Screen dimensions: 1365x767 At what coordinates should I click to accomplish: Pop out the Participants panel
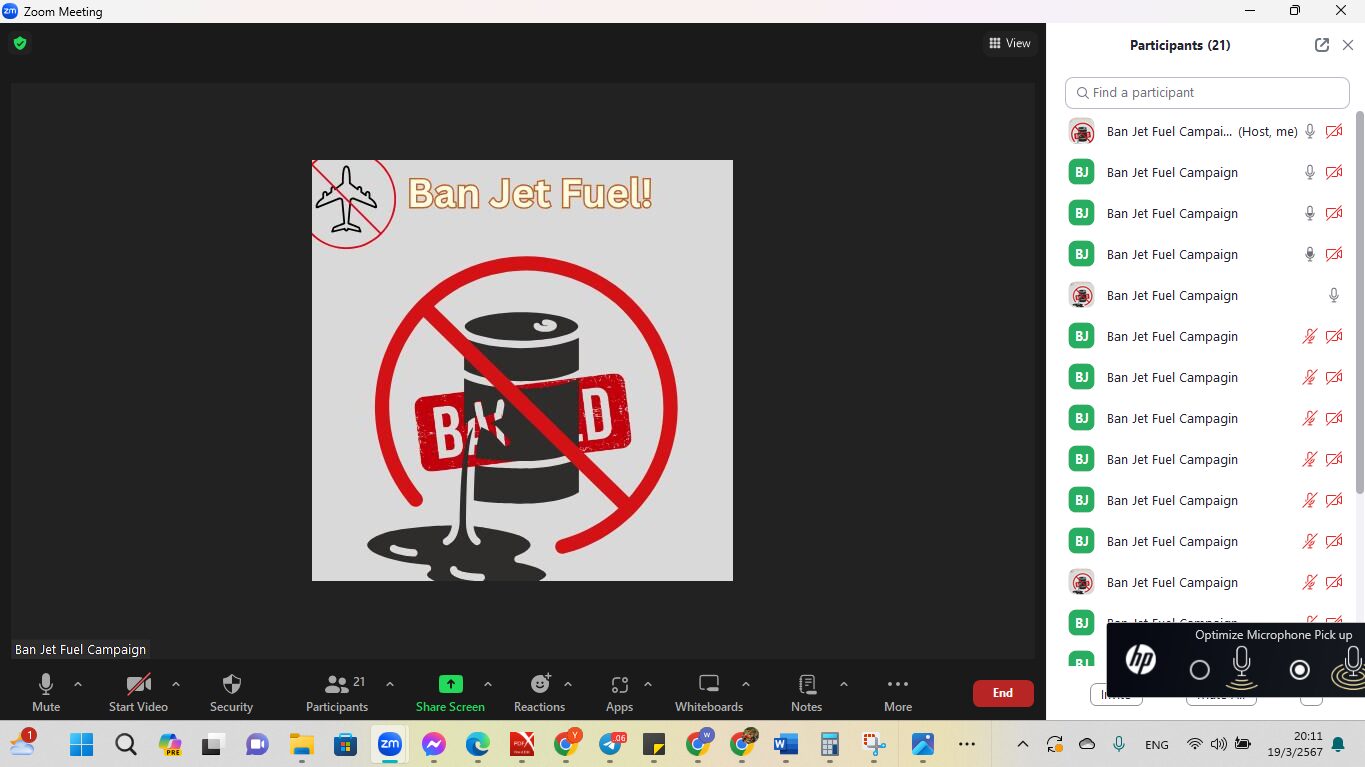coord(1322,45)
